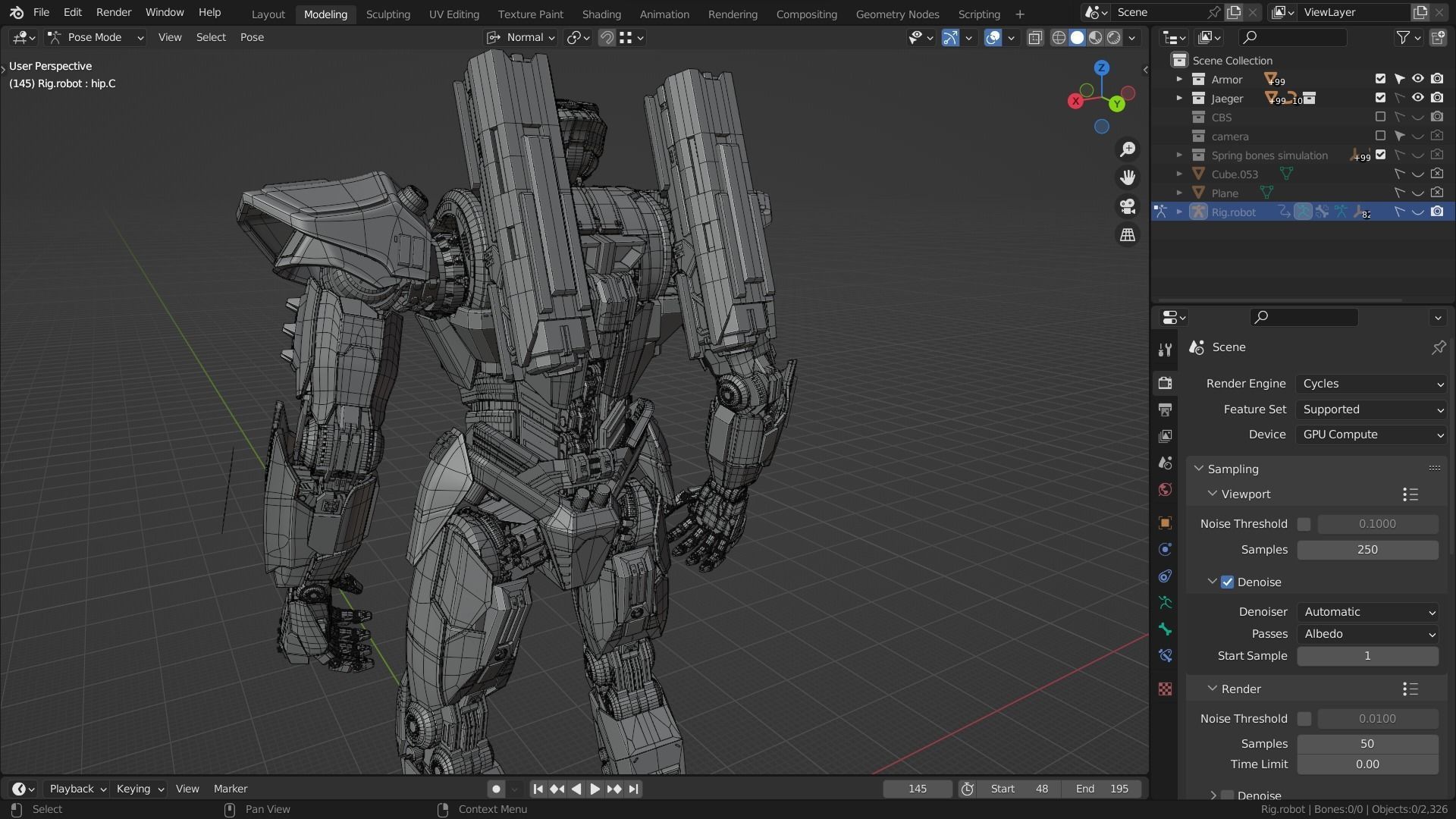Open the Device GPU Compute dropdown

pyautogui.click(x=1371, y=435)
